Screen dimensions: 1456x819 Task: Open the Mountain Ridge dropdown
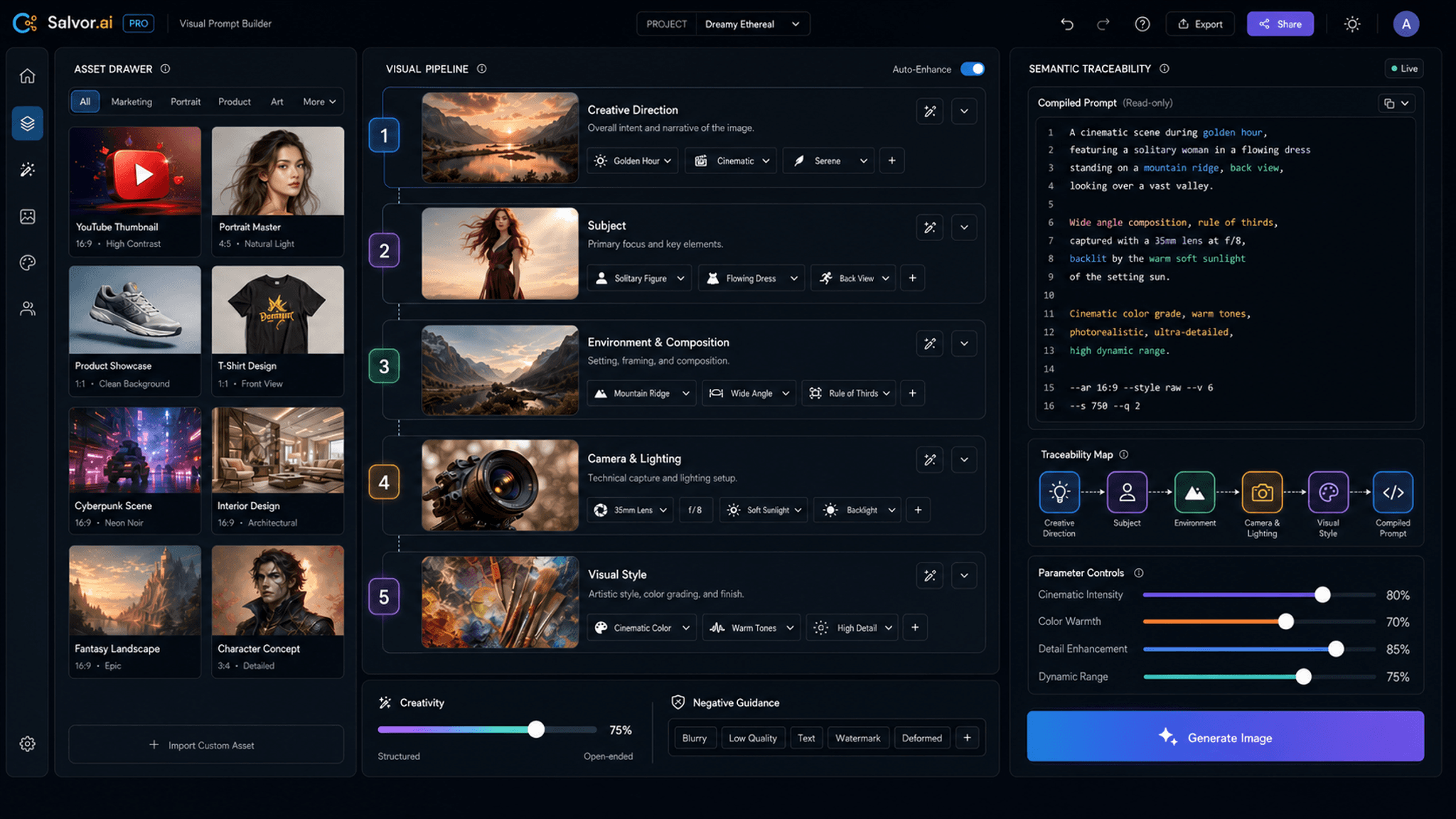[641, 393]
